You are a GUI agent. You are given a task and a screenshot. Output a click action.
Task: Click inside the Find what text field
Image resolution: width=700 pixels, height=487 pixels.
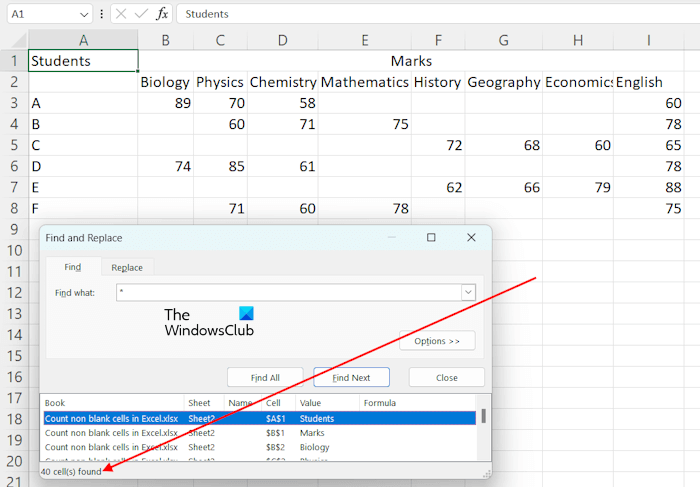(x=288, y=292)
